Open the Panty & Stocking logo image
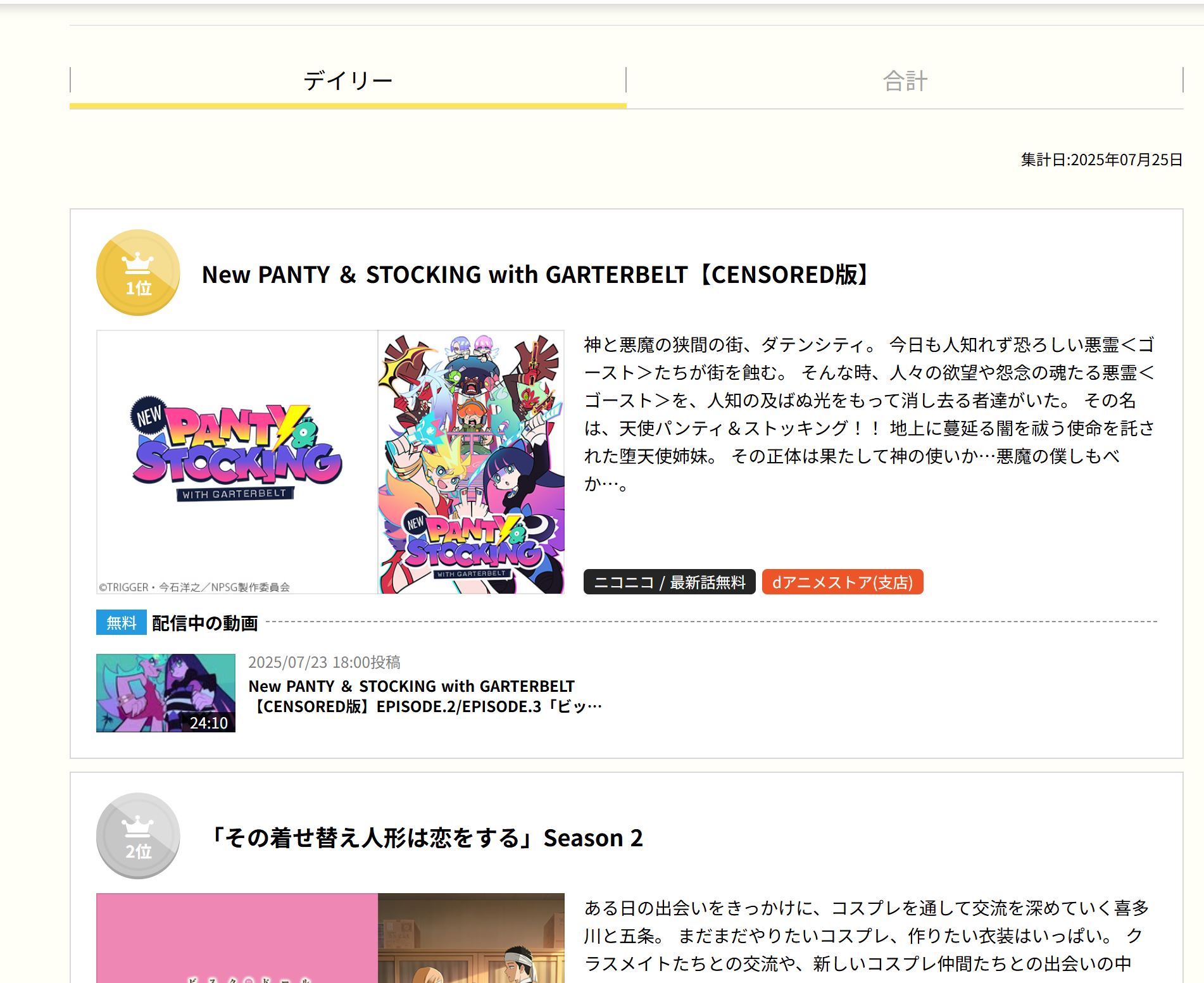Image resolution: width=1204 pixels, height=983 pixels. click(x=237, y=462)
